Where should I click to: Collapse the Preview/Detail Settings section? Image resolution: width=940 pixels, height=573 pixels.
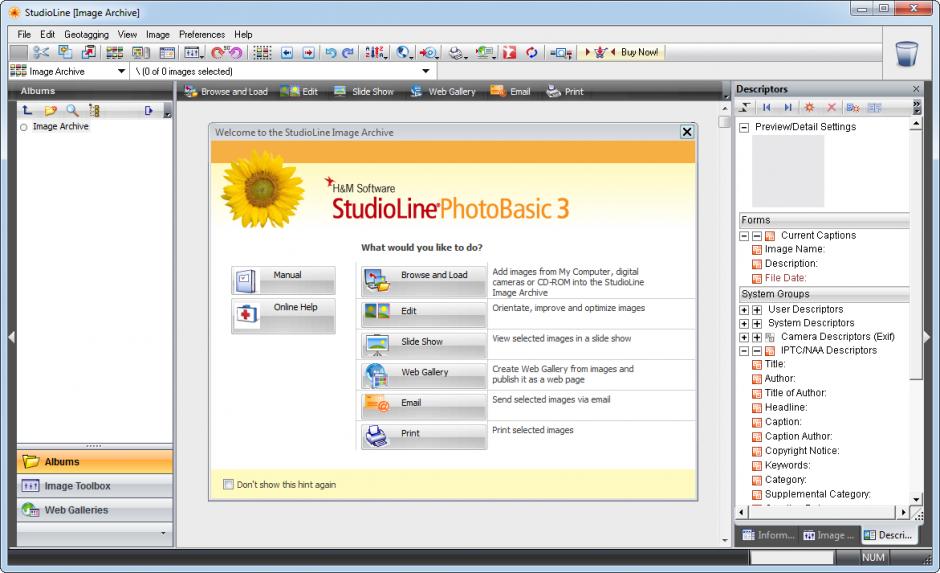pyautogui.click(x=744, y=128)
